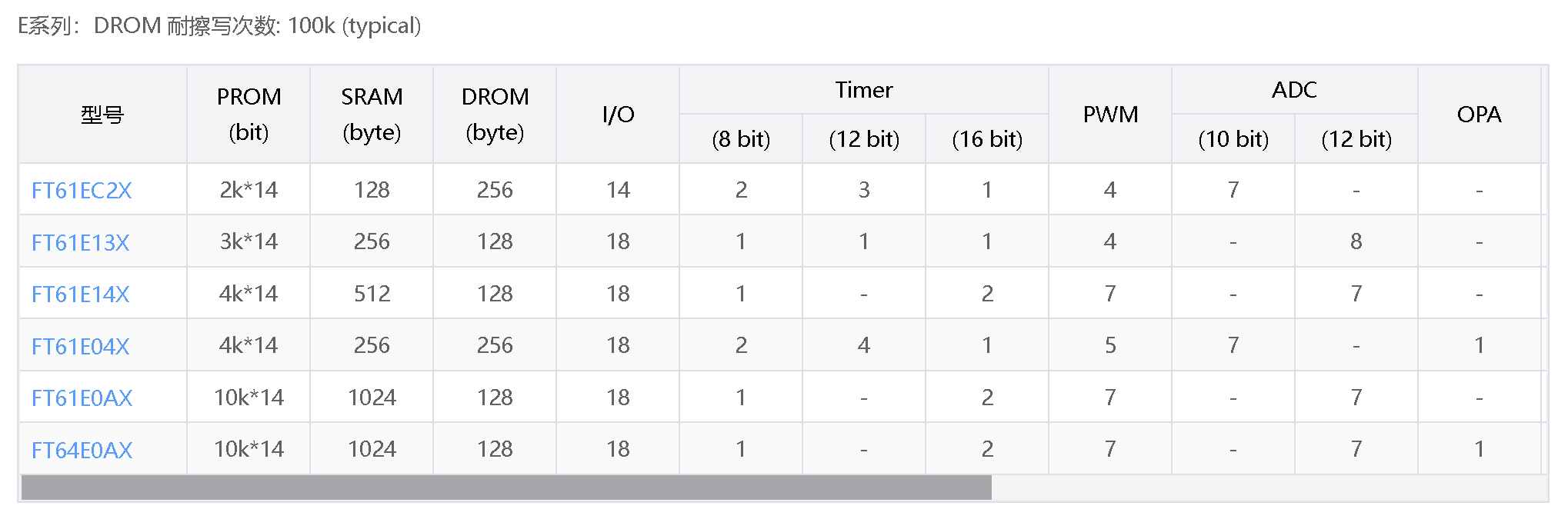Click the PROM (bit) column header
The height and width of the screenshot is (529, 1568).
click(249, 115)
